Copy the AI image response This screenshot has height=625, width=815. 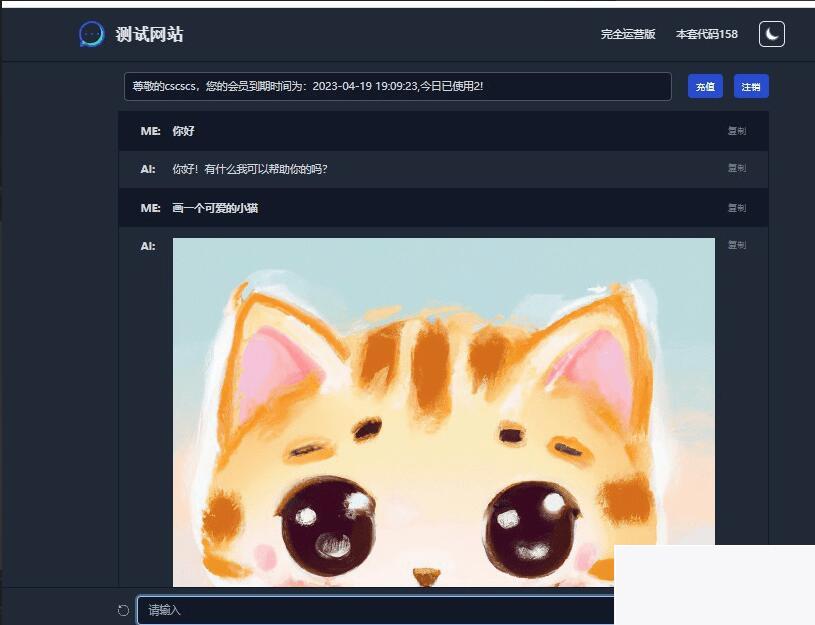point(737,244)
